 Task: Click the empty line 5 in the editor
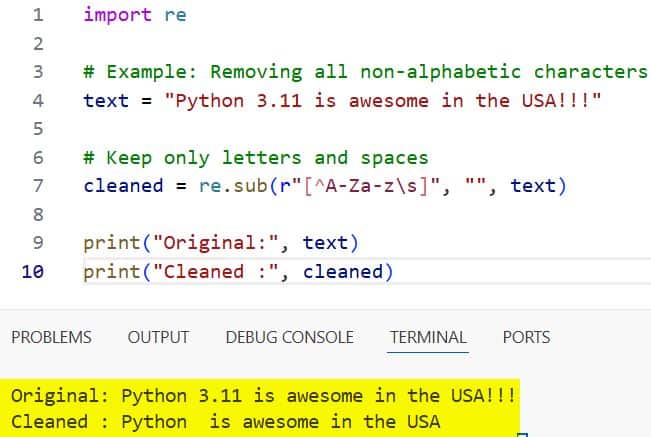[x=300, y=129]
